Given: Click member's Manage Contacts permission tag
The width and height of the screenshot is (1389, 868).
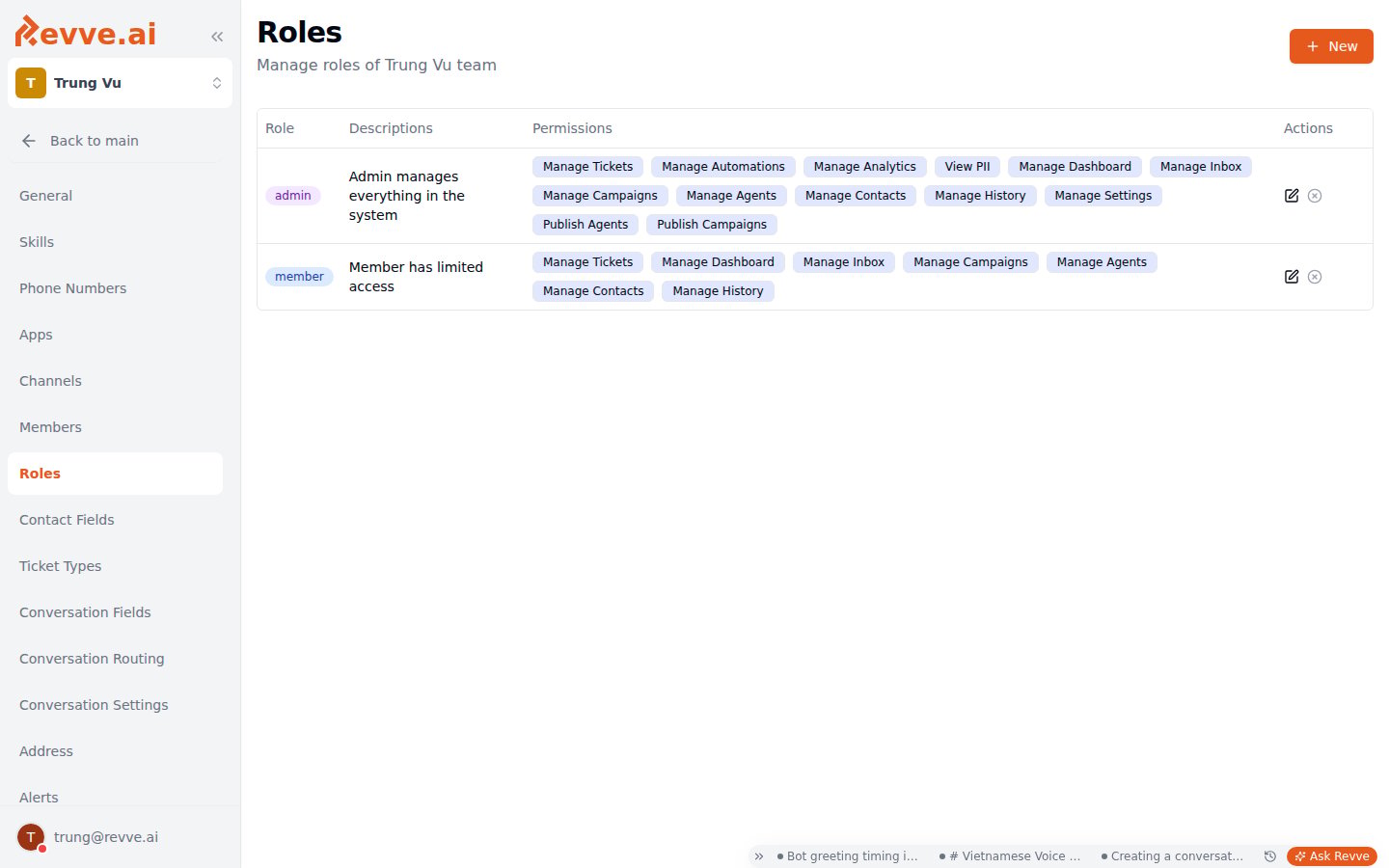Looking at the screenshot, I should click(593, 291).
